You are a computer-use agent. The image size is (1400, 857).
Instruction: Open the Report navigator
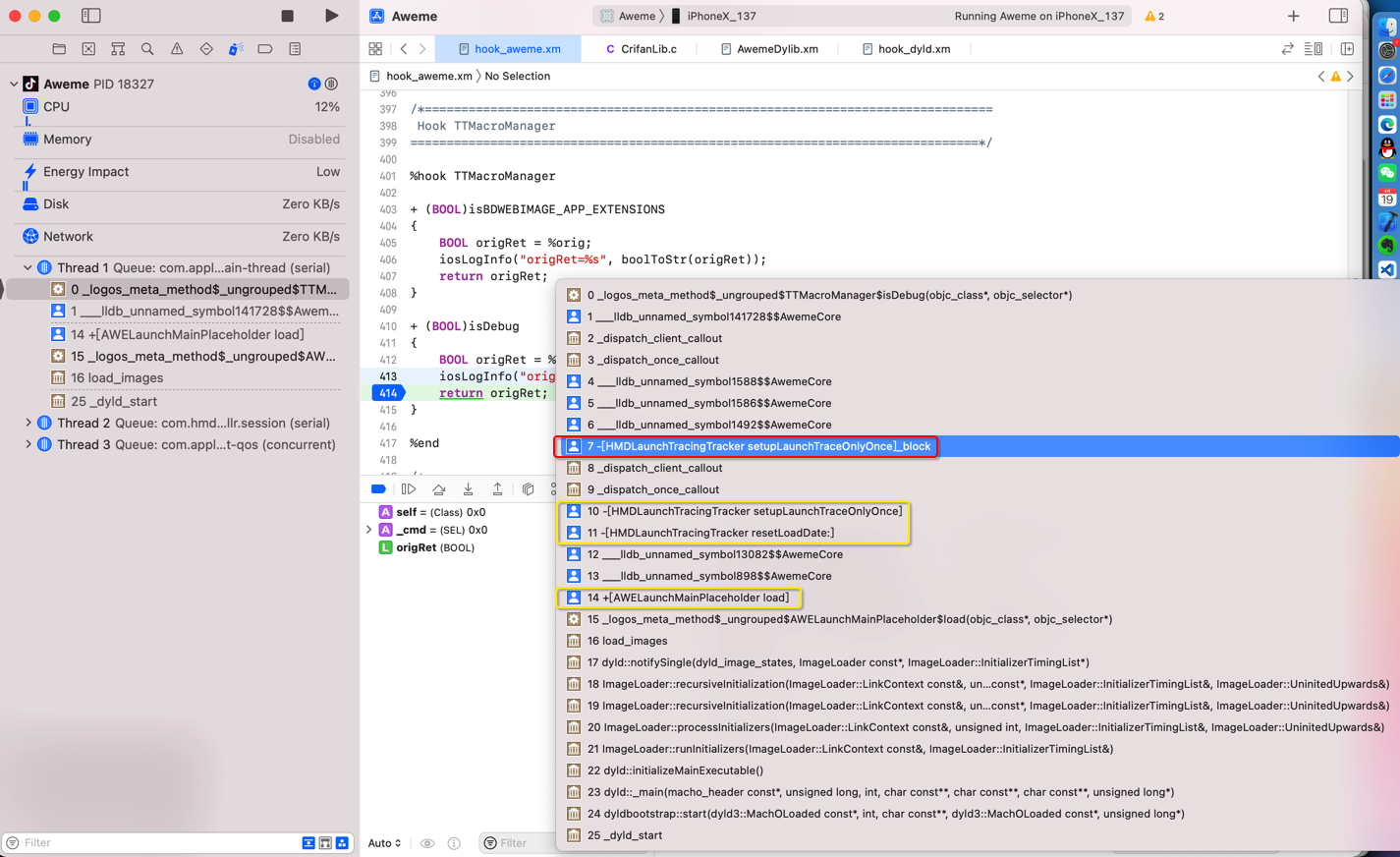295,49
